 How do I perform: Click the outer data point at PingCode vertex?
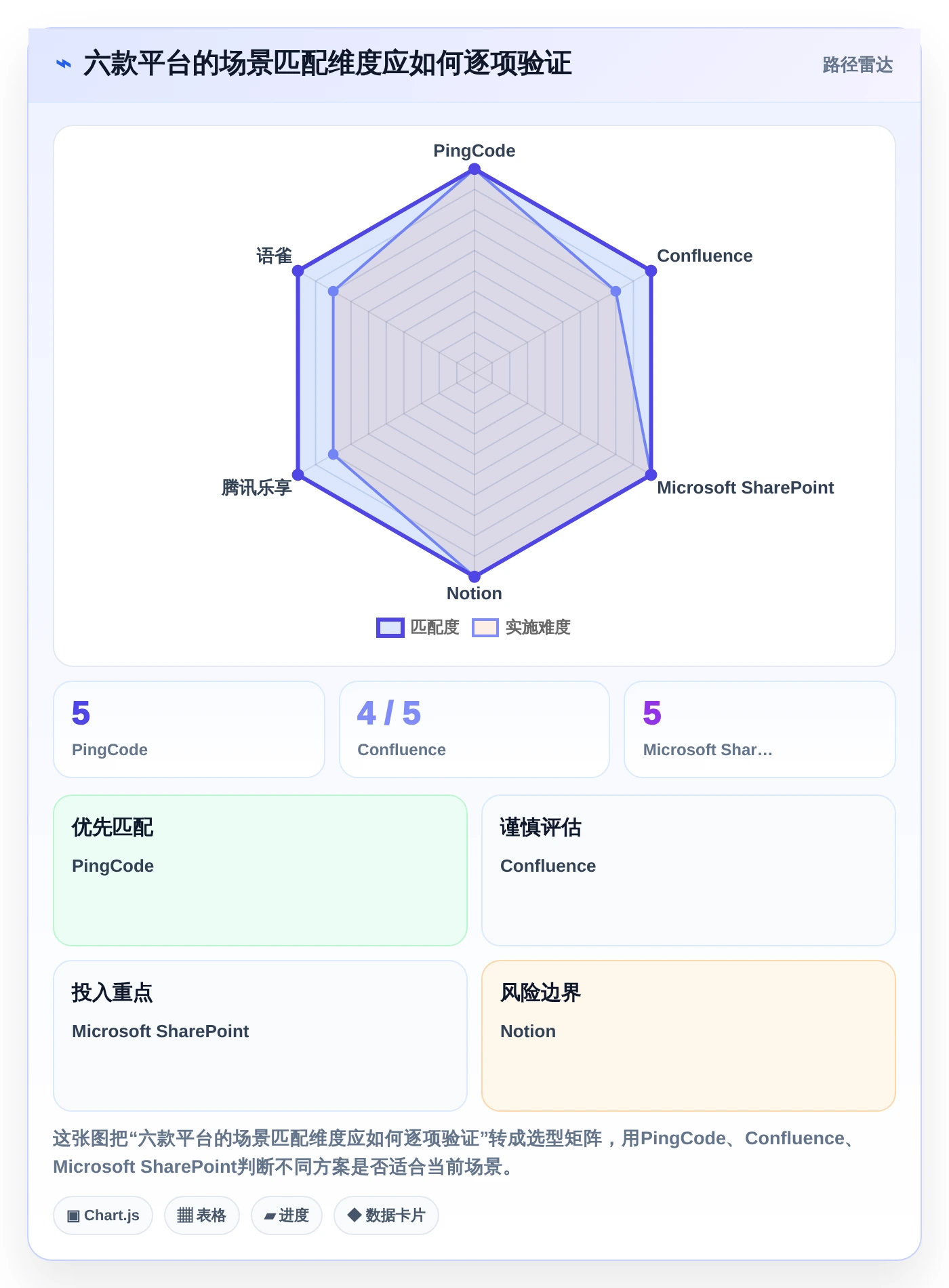coord(474,169)
